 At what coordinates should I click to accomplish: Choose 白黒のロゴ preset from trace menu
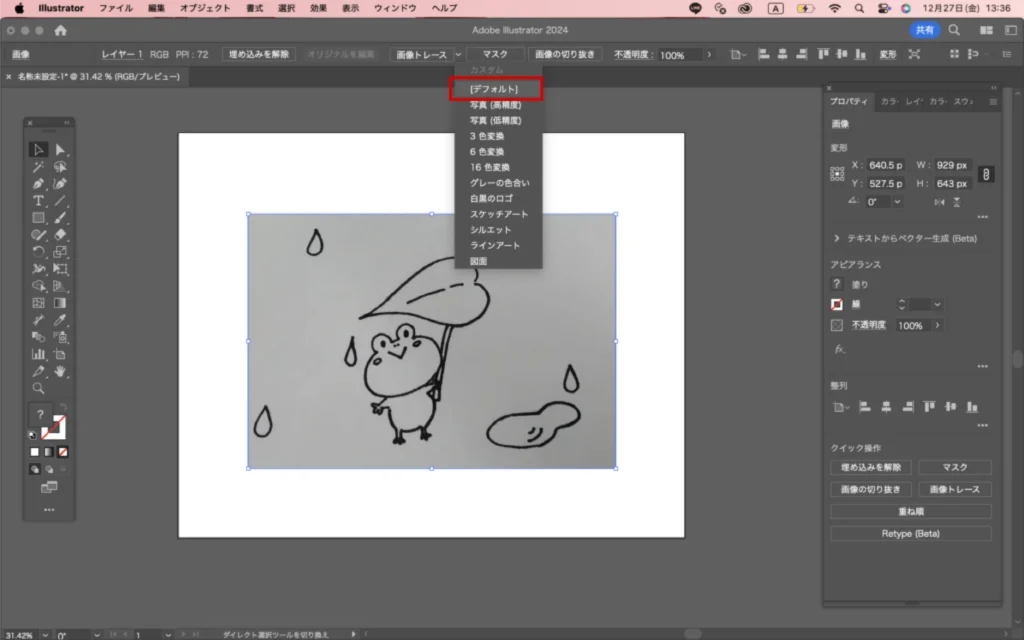click(x=491, y=198)
